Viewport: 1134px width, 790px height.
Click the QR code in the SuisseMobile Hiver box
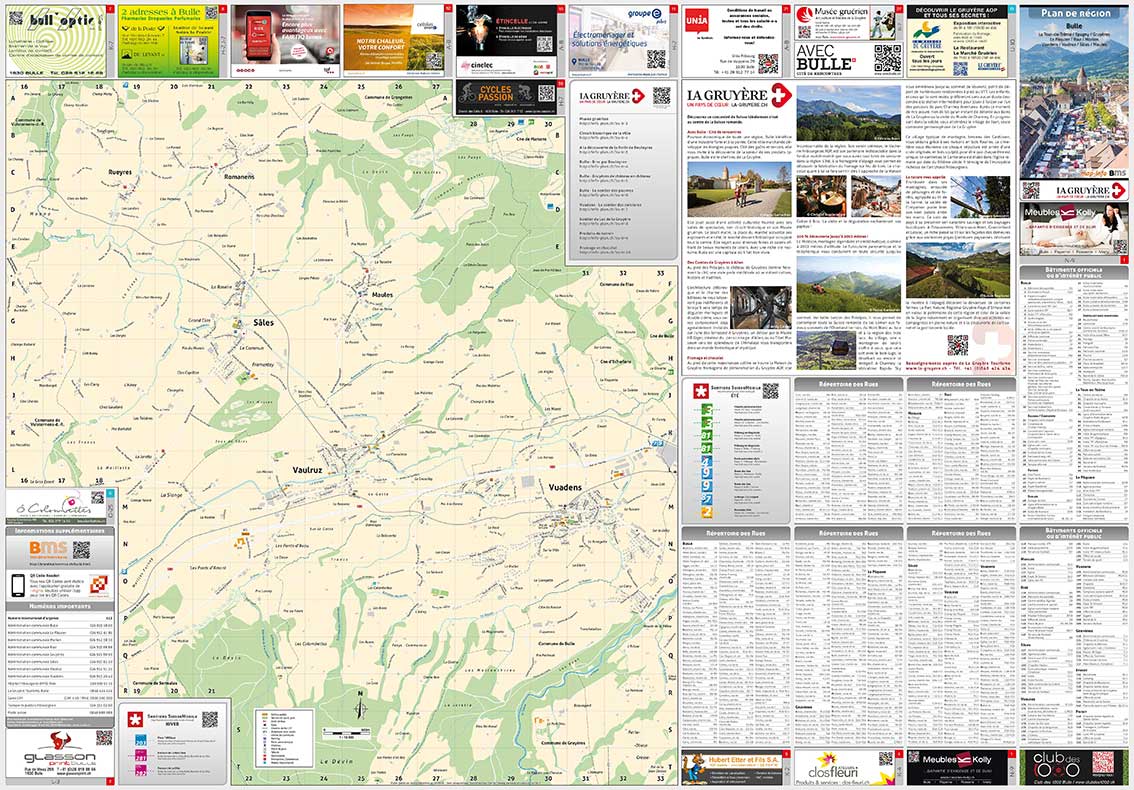click(210, 720)
